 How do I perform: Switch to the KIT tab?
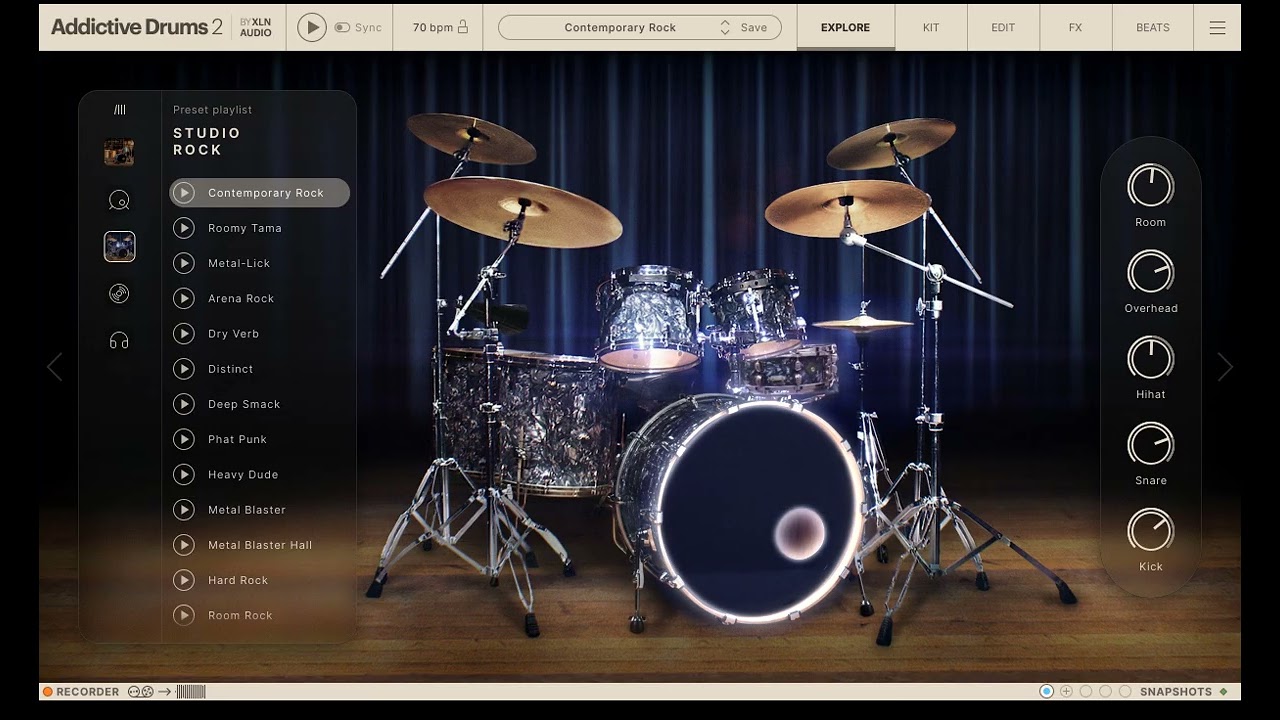pyautogui.click(x=931, y=28)
